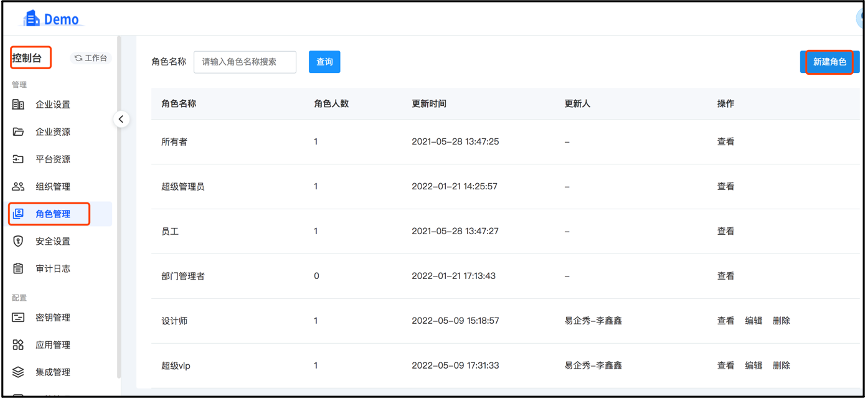
Task: Click the Demo logo icon
Action: 31,19
